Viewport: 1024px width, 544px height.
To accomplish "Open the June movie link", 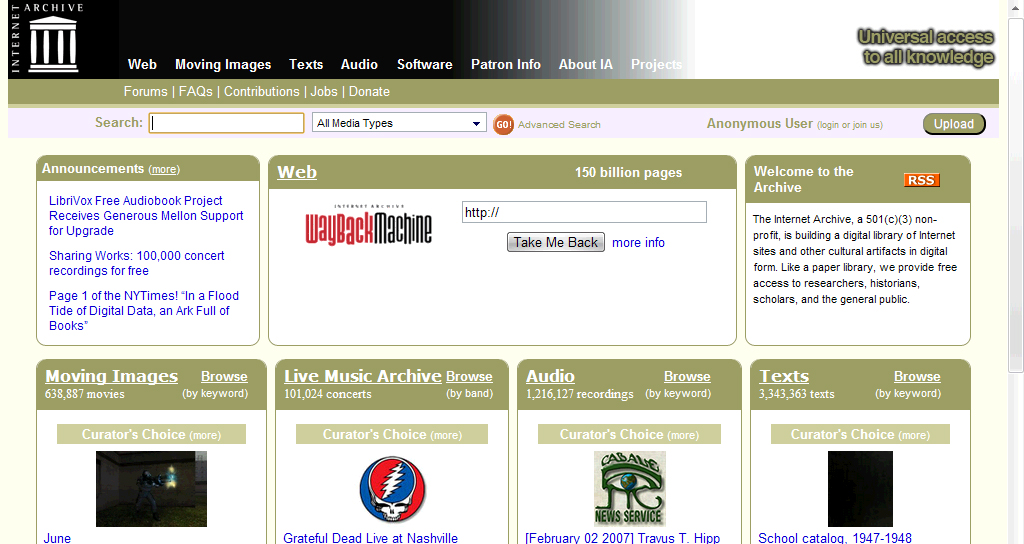I will (x=57, y=537).
